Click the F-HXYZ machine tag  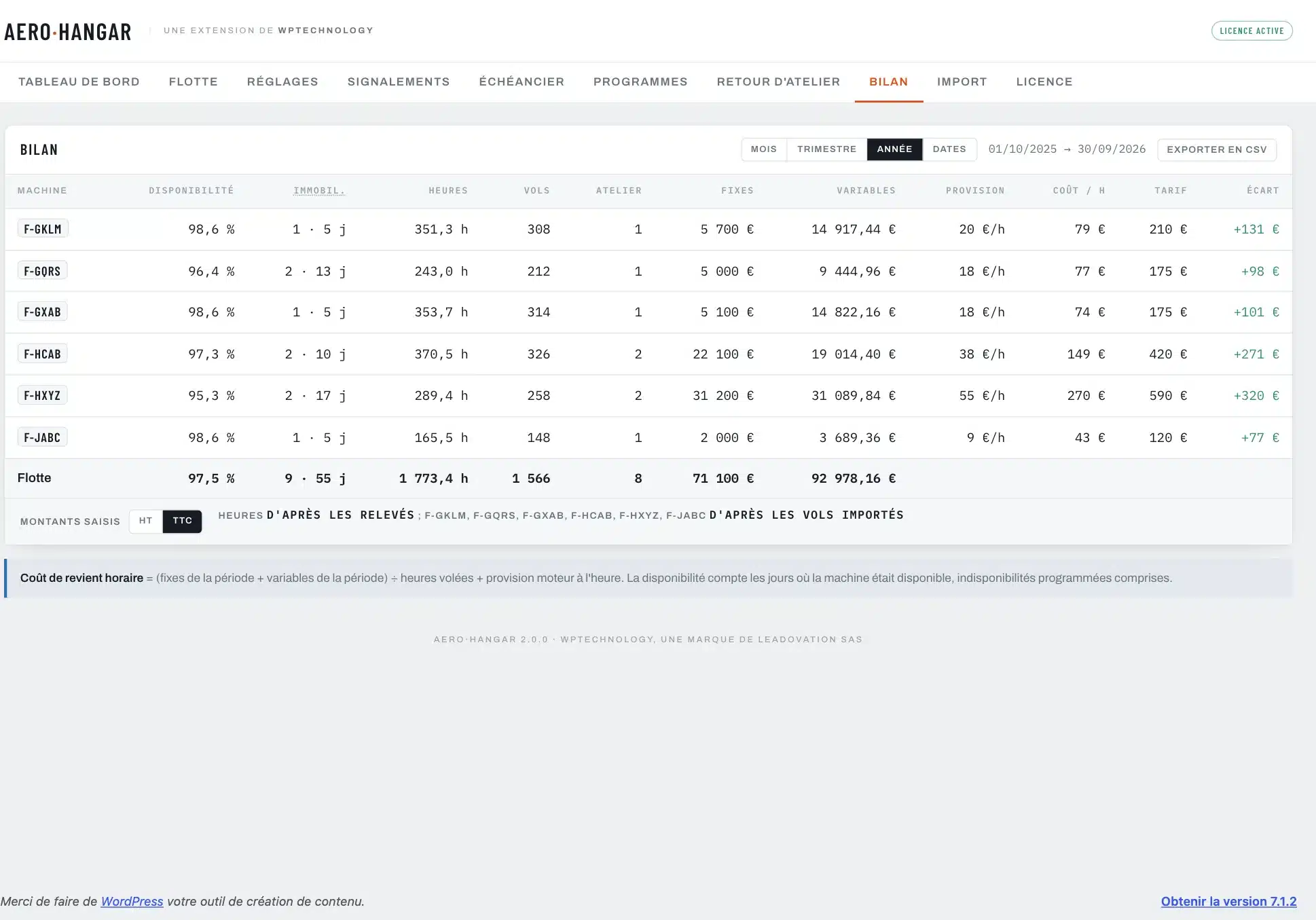coord(42,395)
